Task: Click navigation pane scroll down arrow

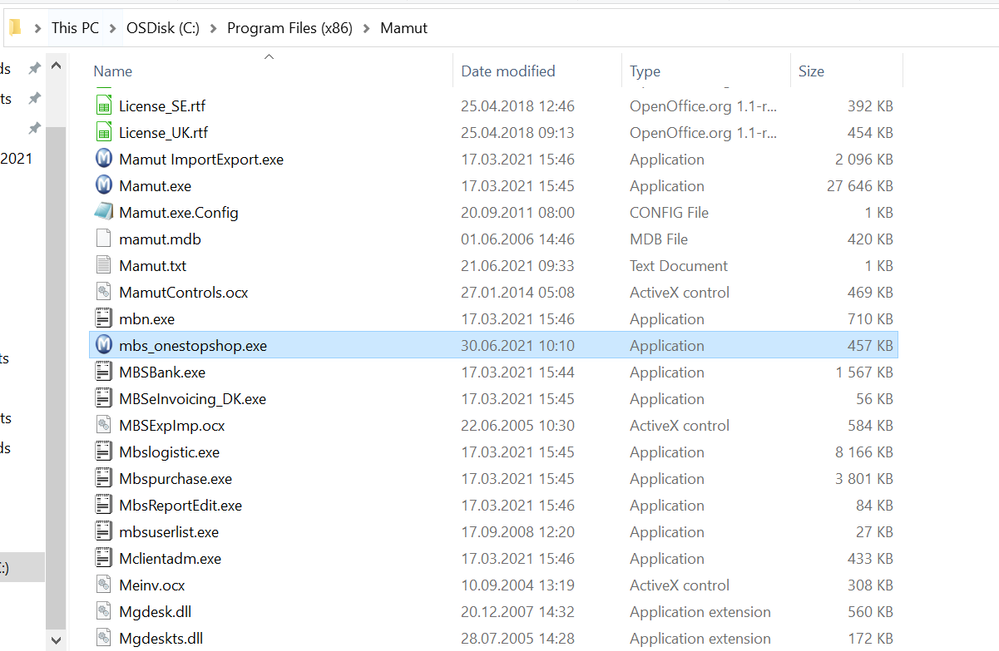Action: 56,640
